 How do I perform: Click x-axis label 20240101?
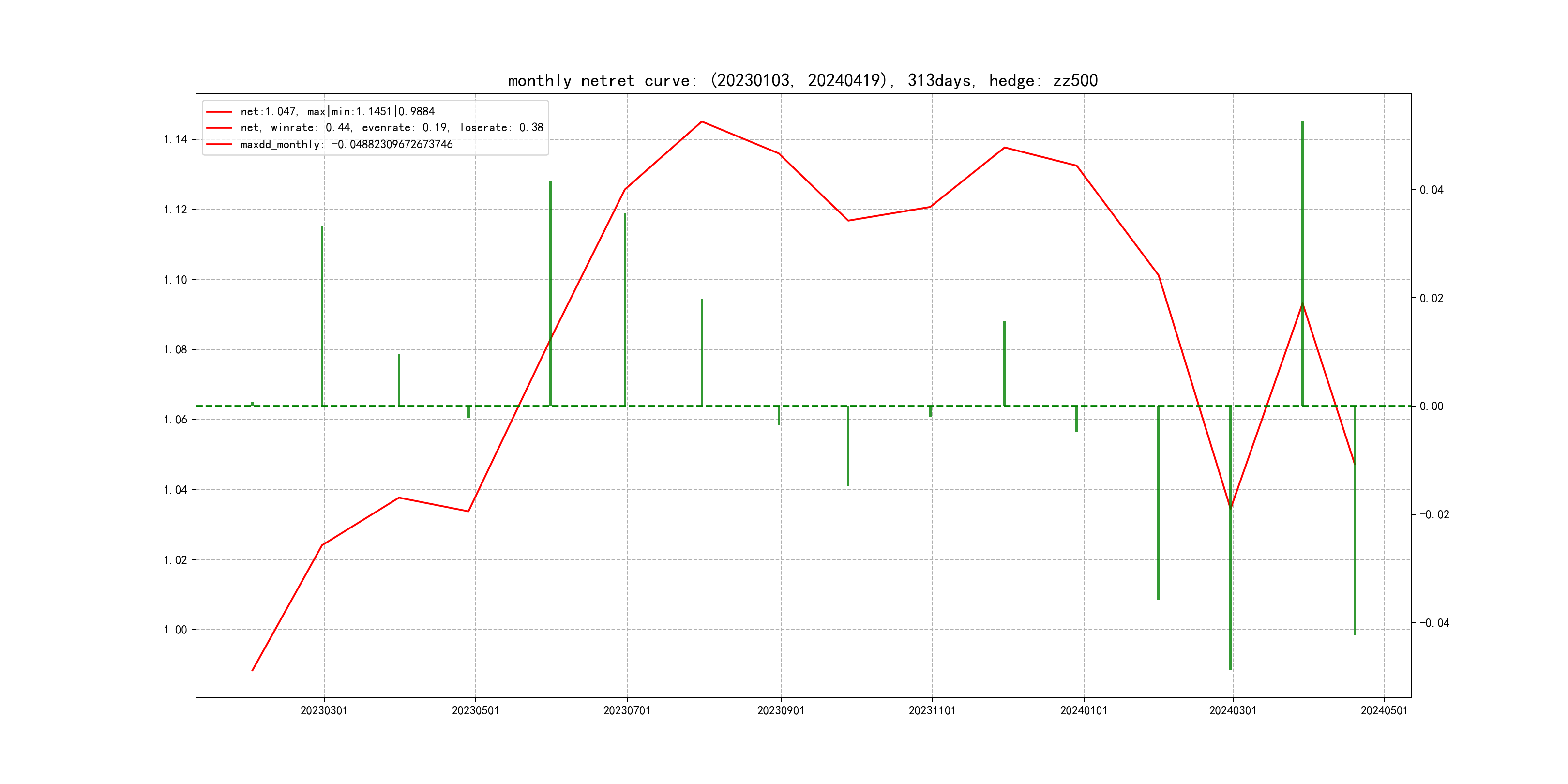click(x=1084, y=711)
